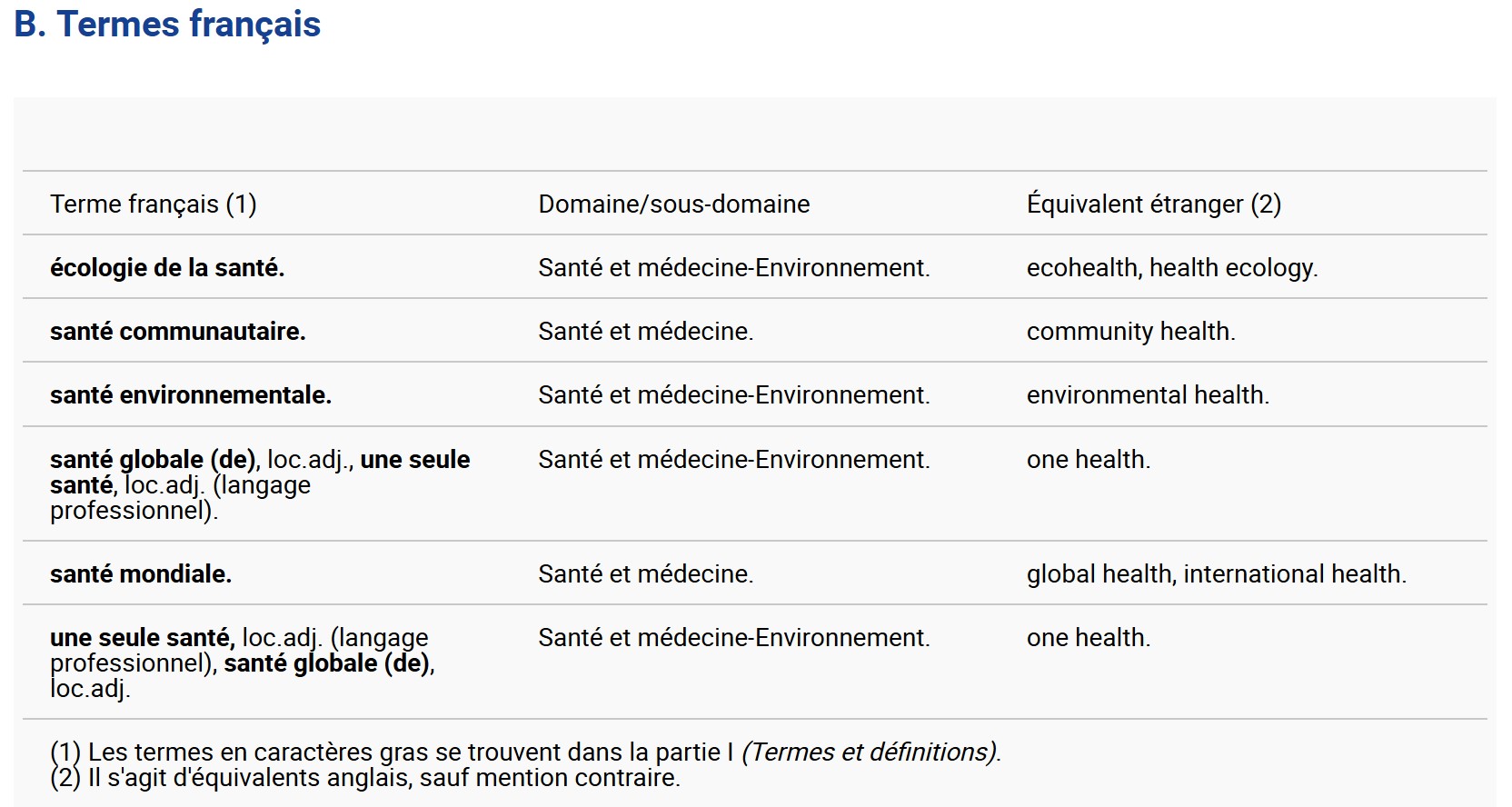
Task: Click 'Santé et médecine.' beside santé communautaire
Action: [646, 331]
